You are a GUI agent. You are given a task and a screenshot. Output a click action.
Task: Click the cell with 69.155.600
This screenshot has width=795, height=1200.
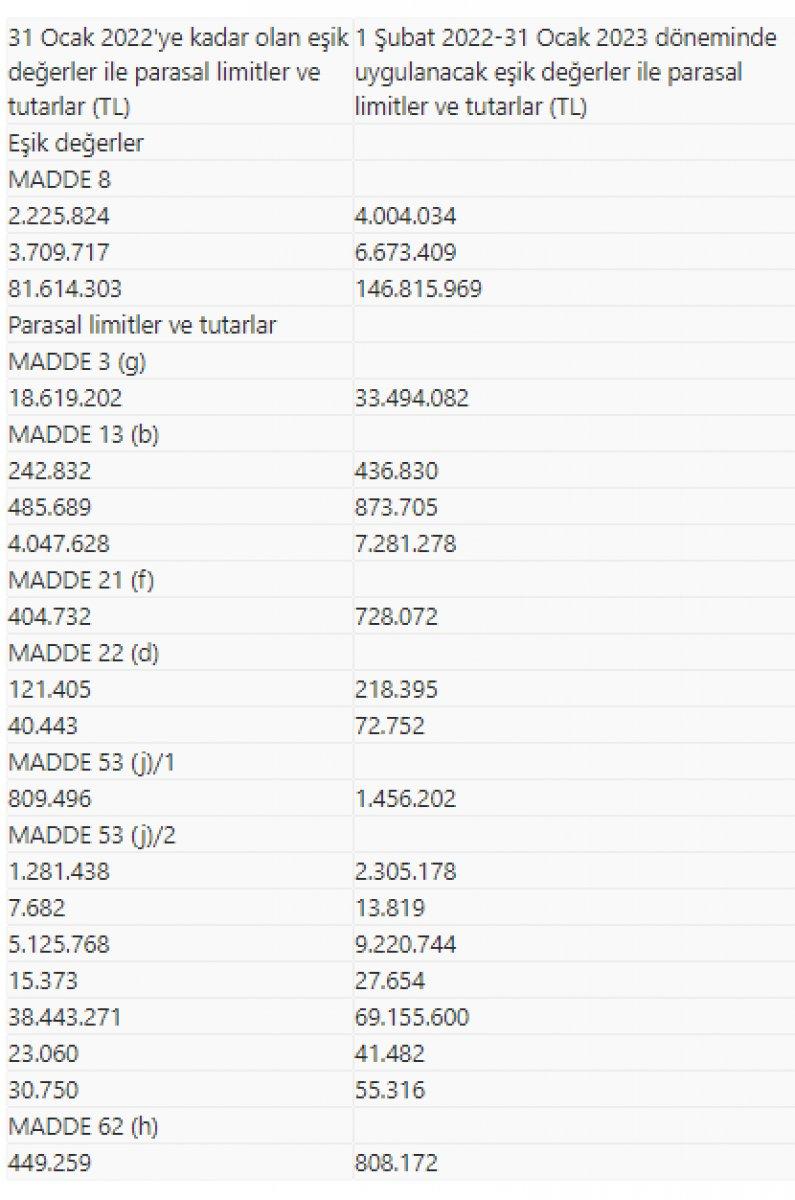412,1017
